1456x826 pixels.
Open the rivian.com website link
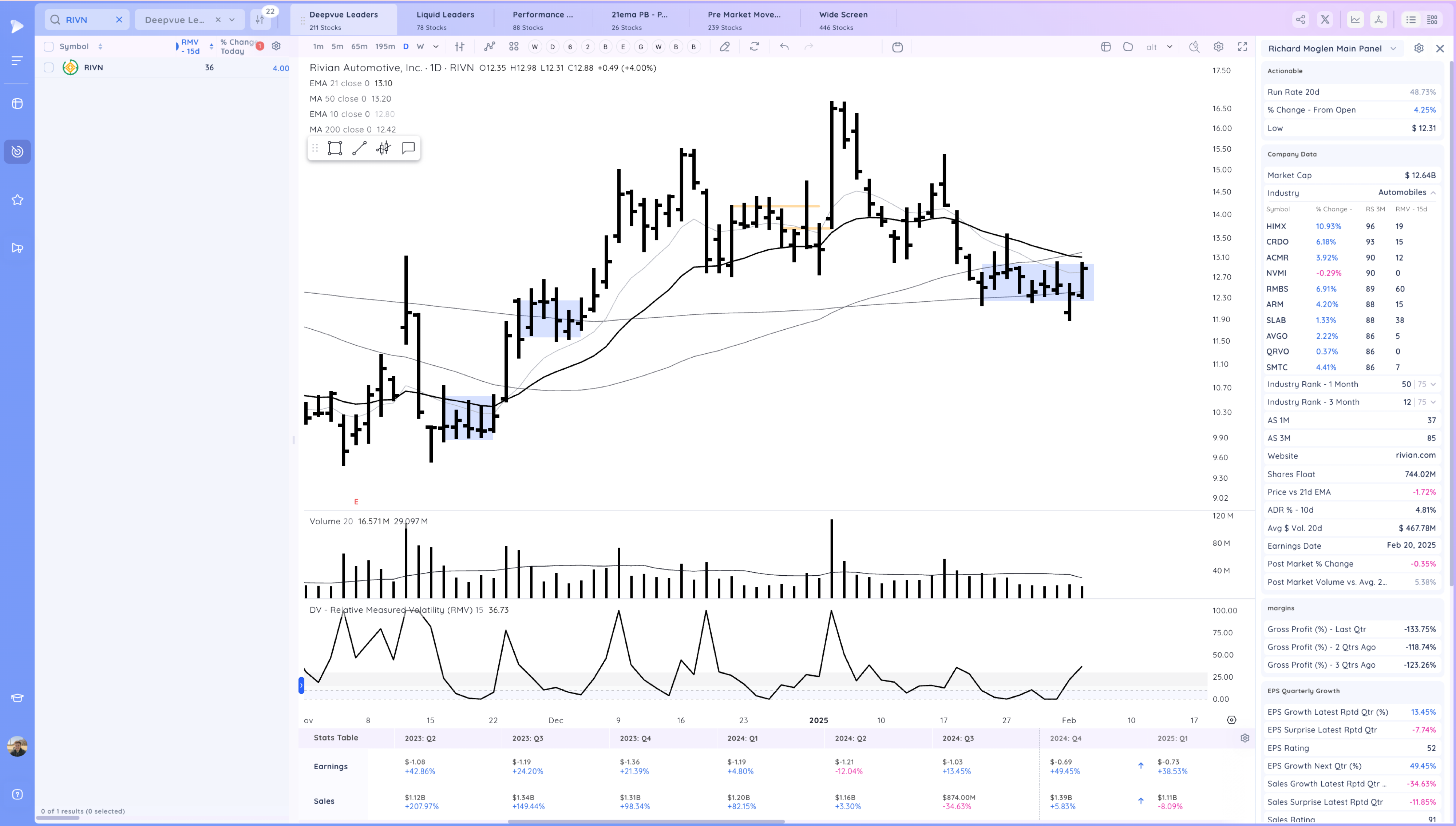point(1415,456)
